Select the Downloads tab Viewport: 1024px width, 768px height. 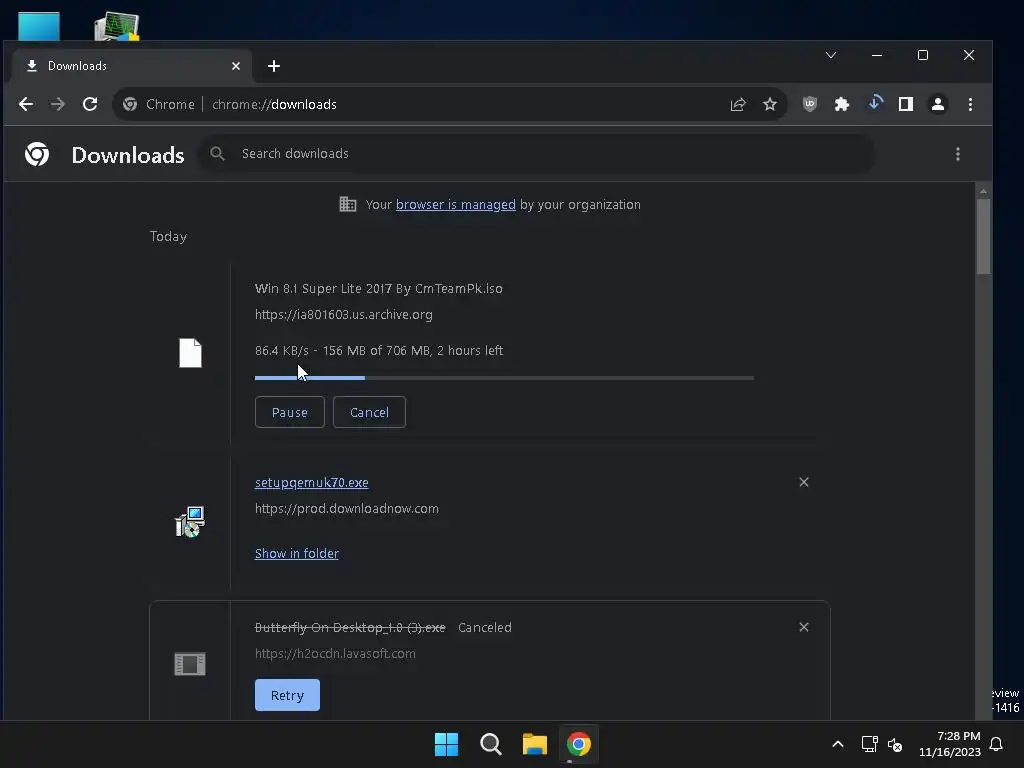point(131,66)
